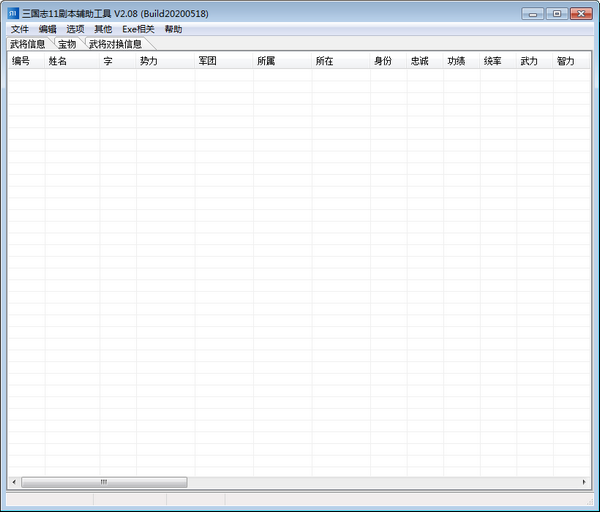Click the 字 column header
The image size is (600, 512).
pyautogui.click(x=118, y=61)
